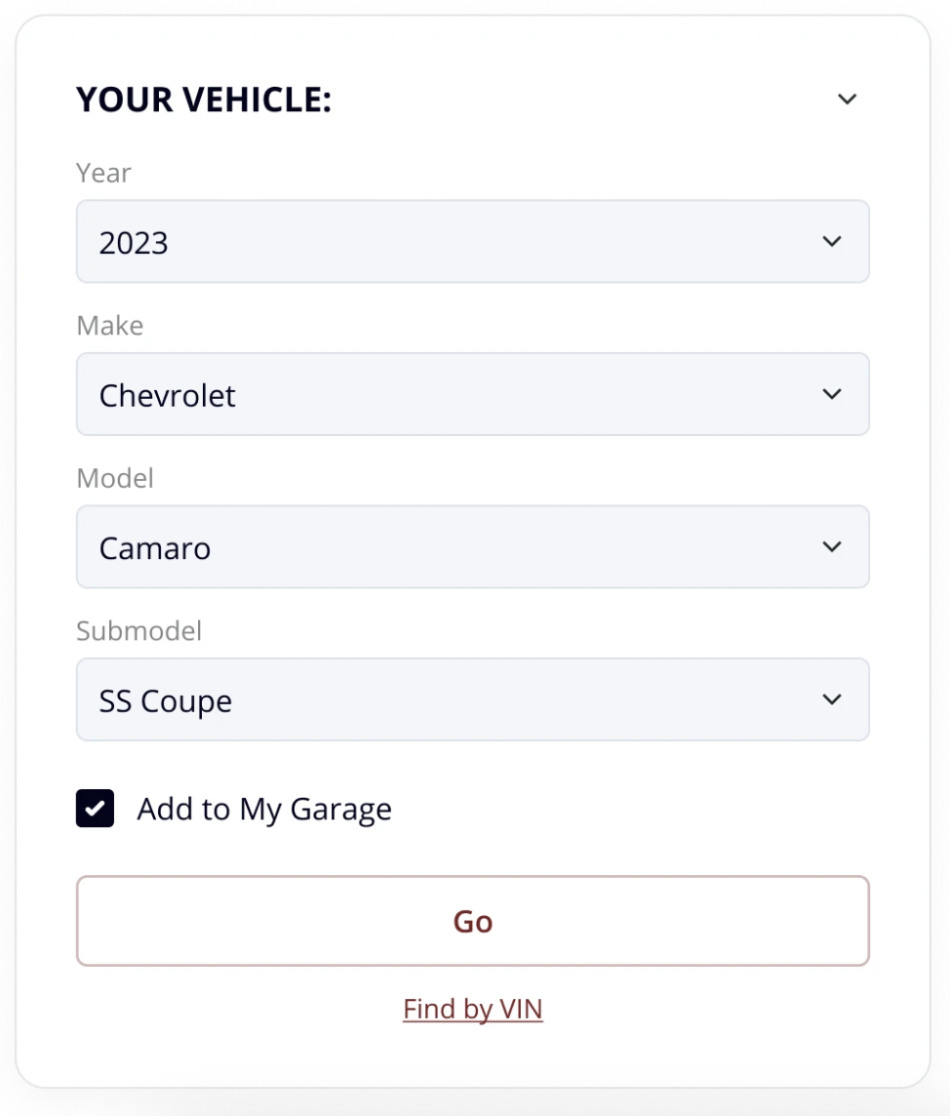Click the arrow icon in the Model field

click(831, 547)
